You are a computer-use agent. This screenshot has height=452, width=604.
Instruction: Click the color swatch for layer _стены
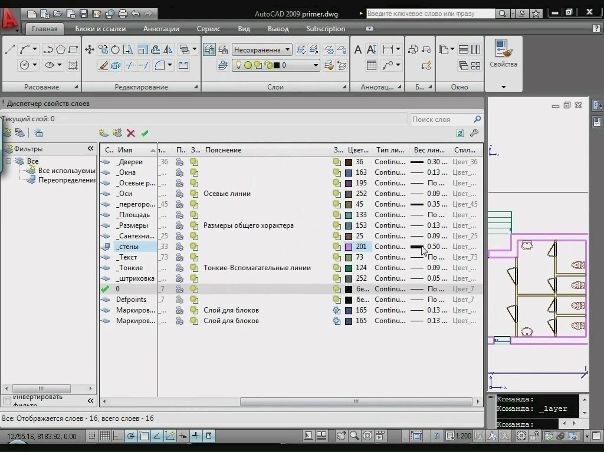pyautogui.click(x=347, y=246)
